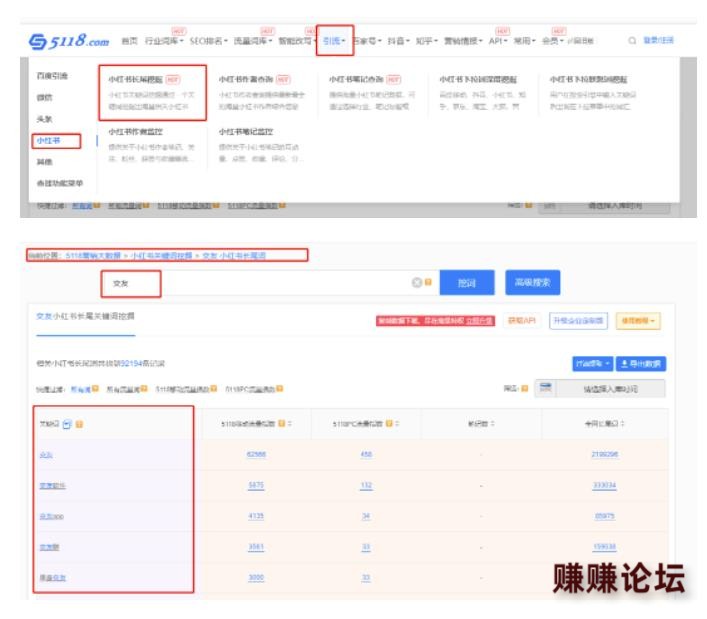Click the 获取API button
Viewport: 707px width, 619px height.
[522, 321]
